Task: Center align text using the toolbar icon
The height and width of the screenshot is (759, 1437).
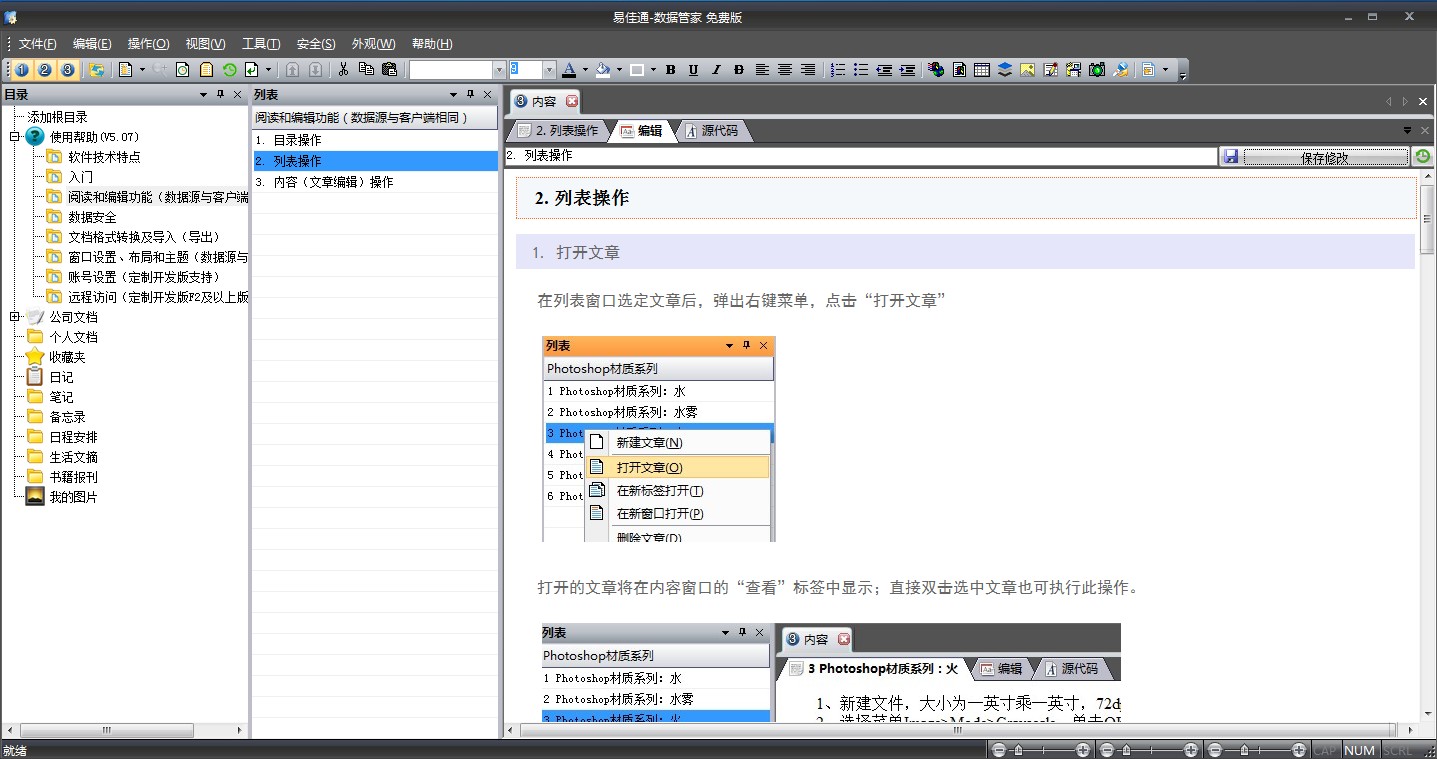Action: pos(785,70)
